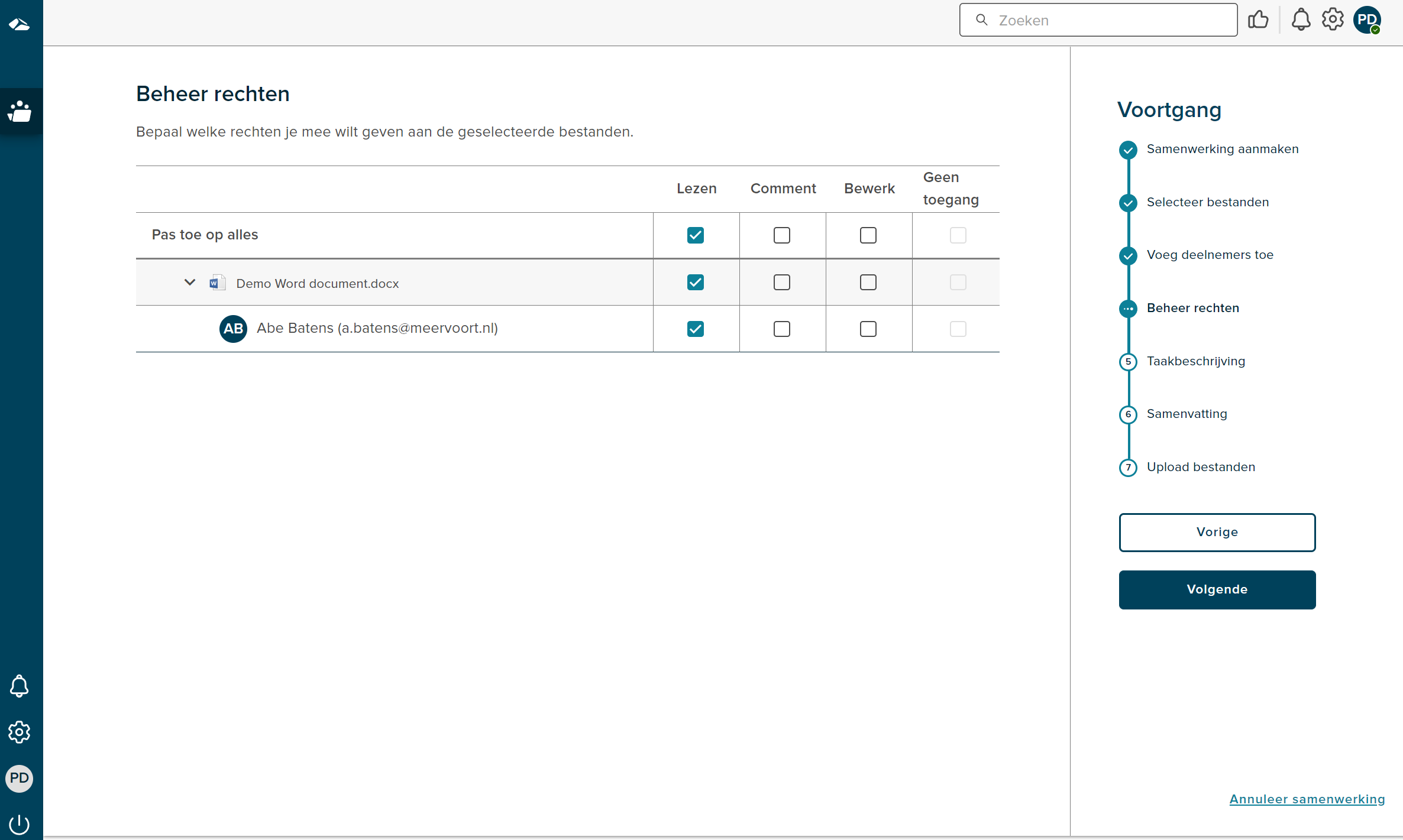Click the power/logout icon bottom left

click(19, 822)
